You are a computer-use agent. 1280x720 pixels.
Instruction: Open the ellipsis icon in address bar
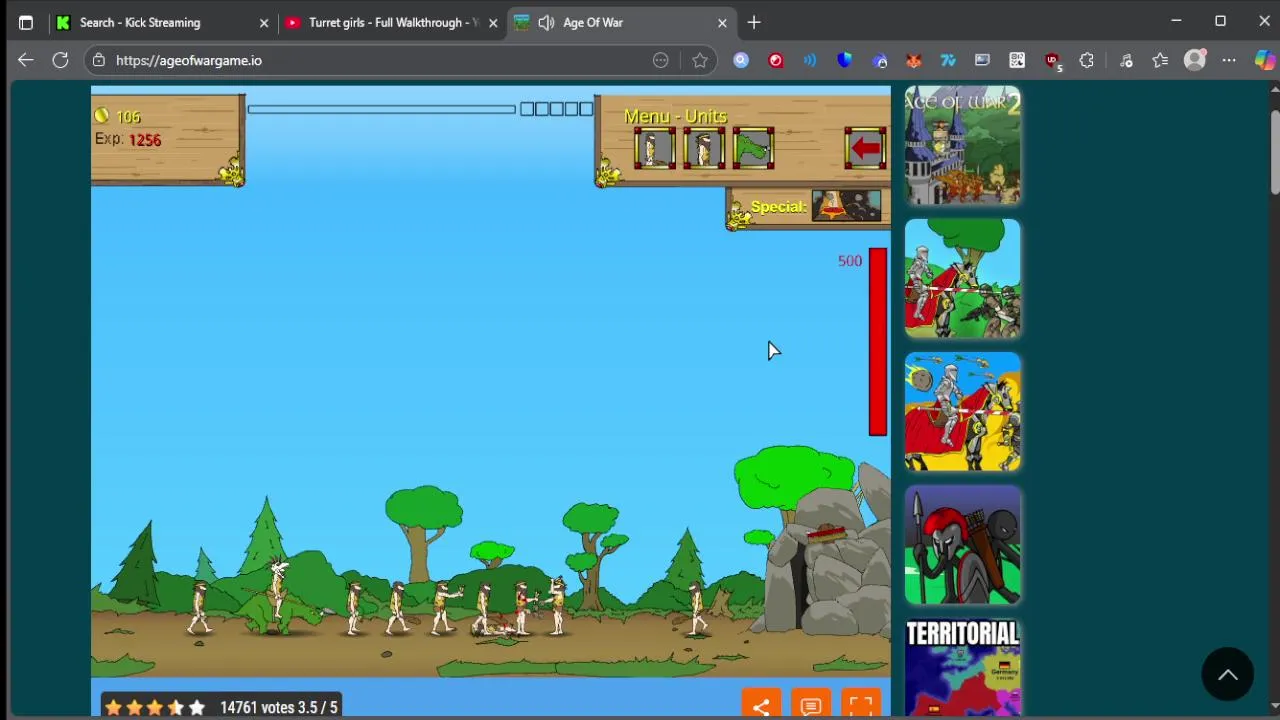[661, 60]
